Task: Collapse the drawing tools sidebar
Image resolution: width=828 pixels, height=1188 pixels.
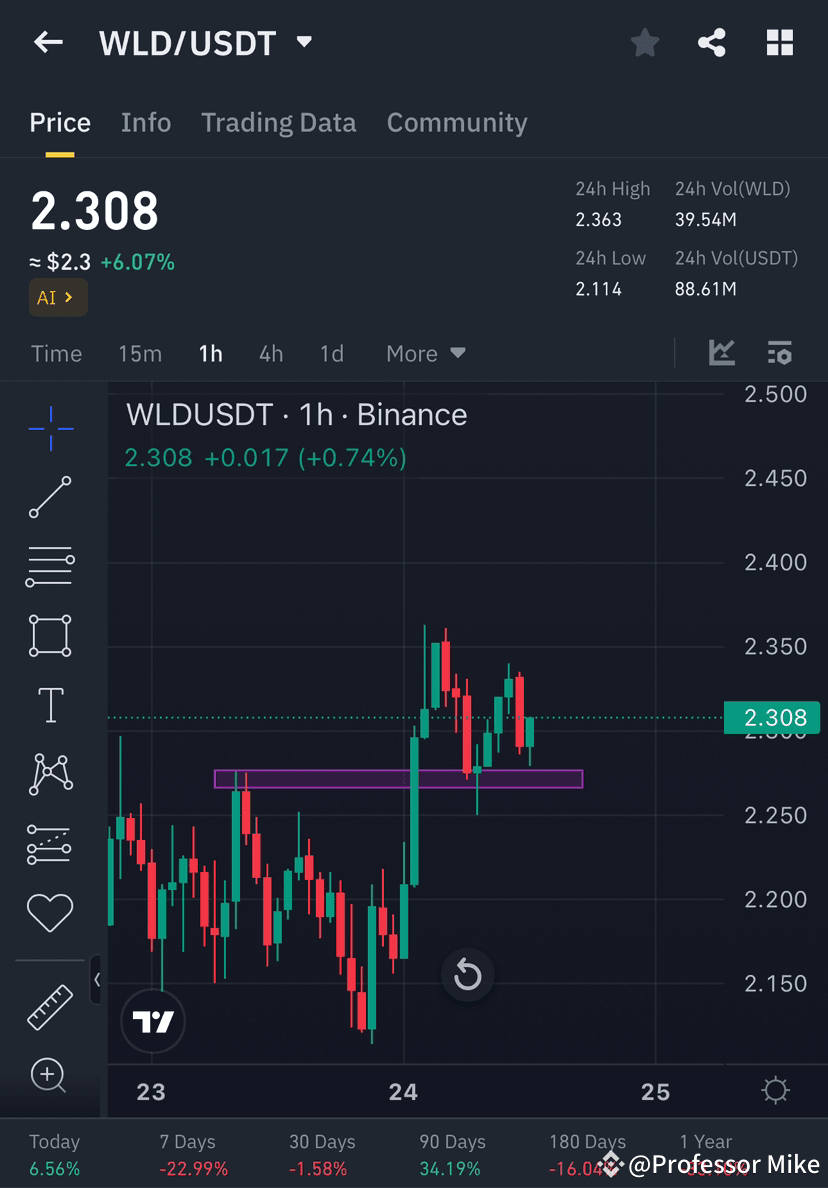Action: coord(97,981)
